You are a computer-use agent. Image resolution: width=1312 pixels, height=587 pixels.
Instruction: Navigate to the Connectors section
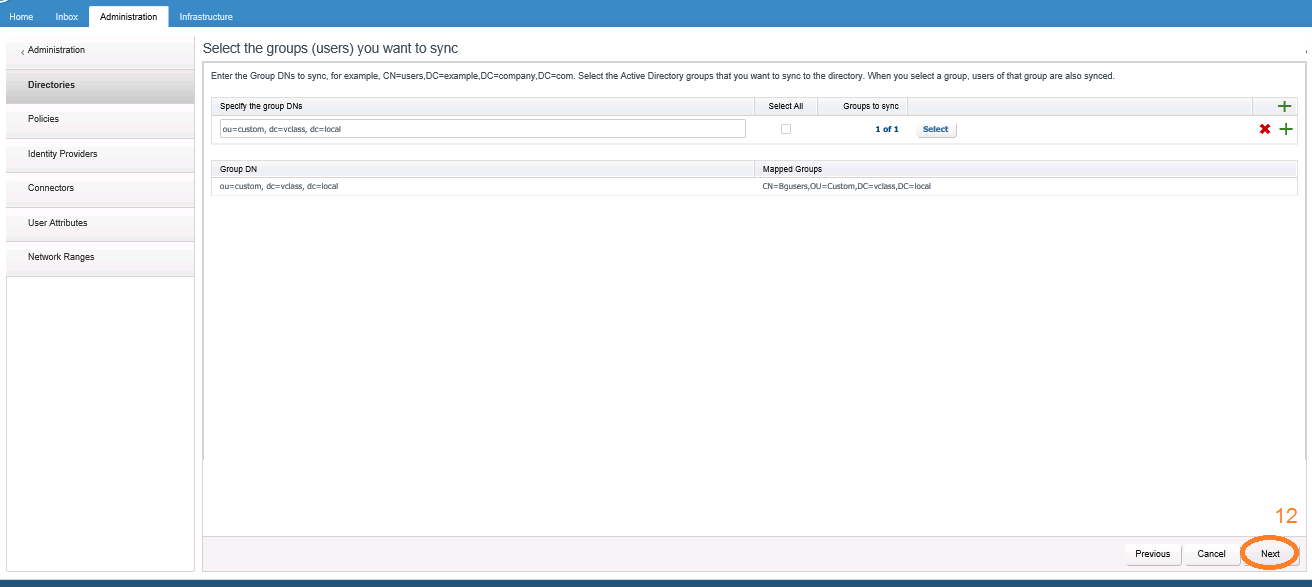pos(50,188)
